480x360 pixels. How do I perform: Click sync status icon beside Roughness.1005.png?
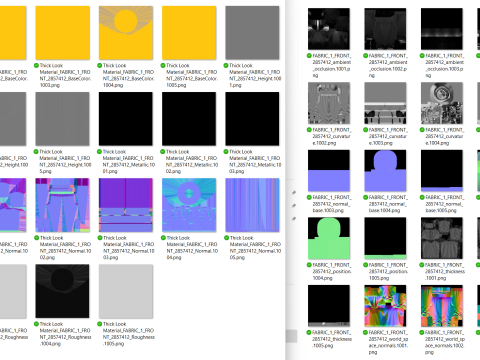(99, 324)
